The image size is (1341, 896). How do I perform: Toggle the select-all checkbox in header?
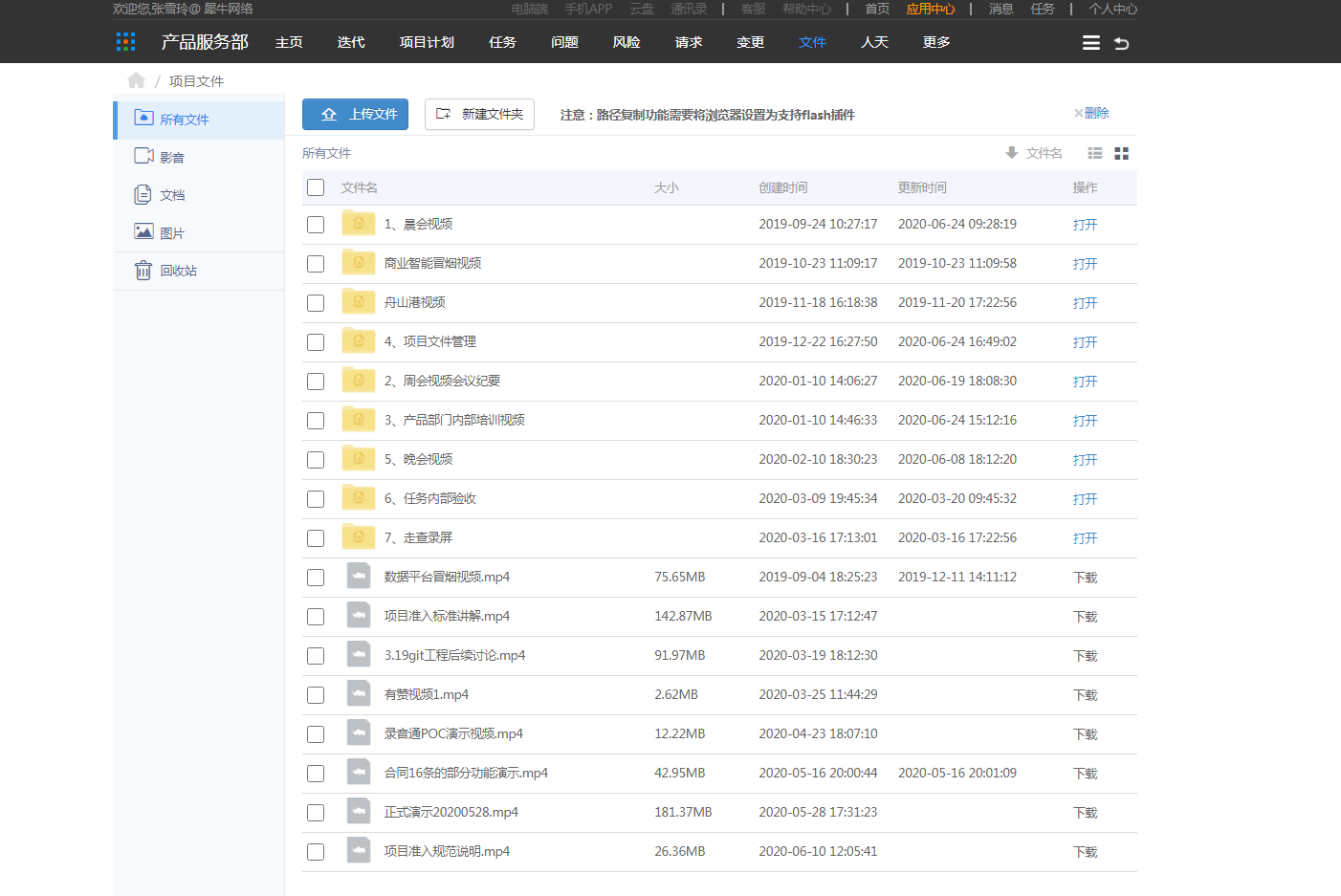pos(316,187)
